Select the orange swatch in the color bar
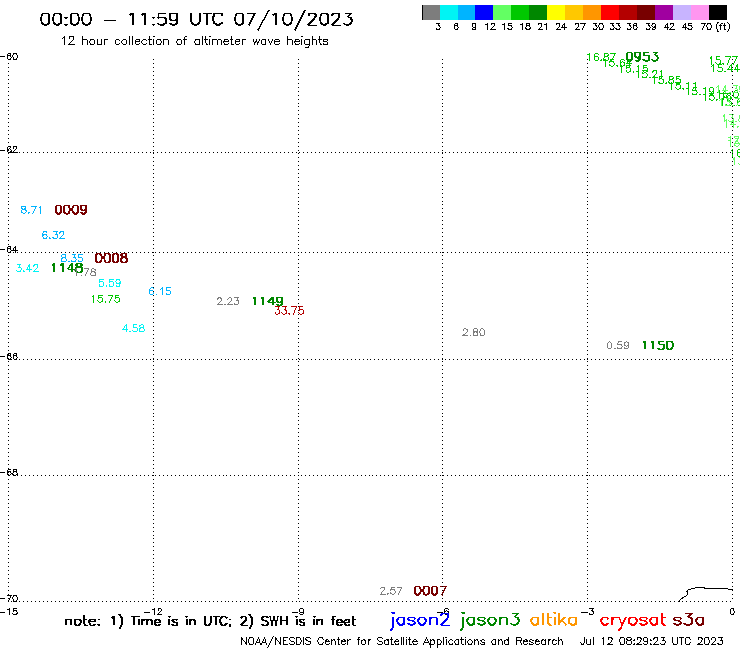This screenshot has width=740, height=650. (x=592, y=12)
